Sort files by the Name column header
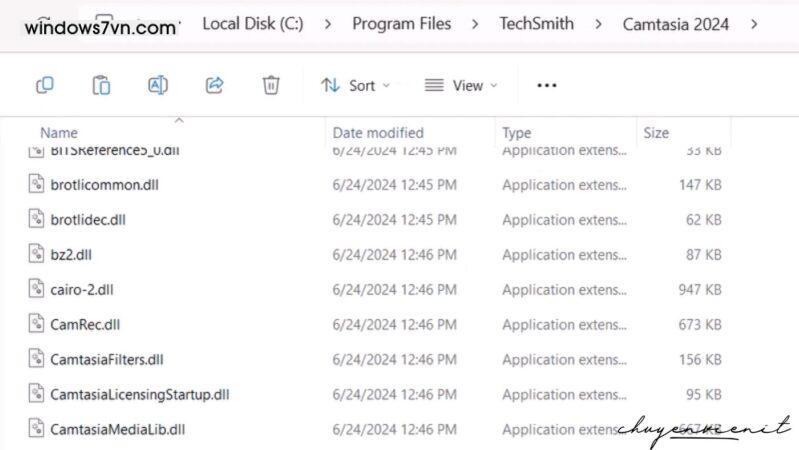Viewport: 799px width, 450px height. click(59, 132)
